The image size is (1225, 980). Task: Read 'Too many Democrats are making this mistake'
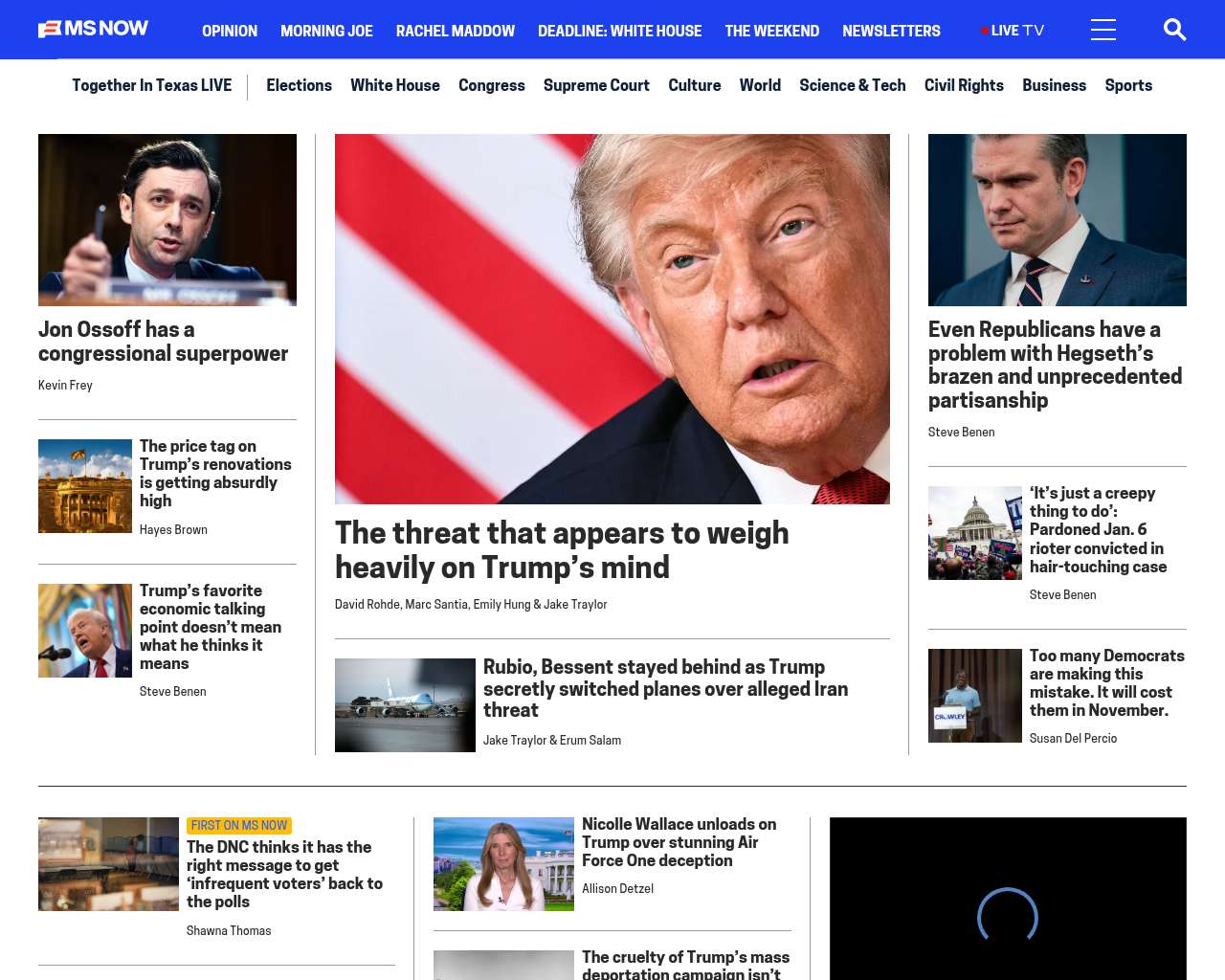pyautogui.click(x=1106, y=682)
